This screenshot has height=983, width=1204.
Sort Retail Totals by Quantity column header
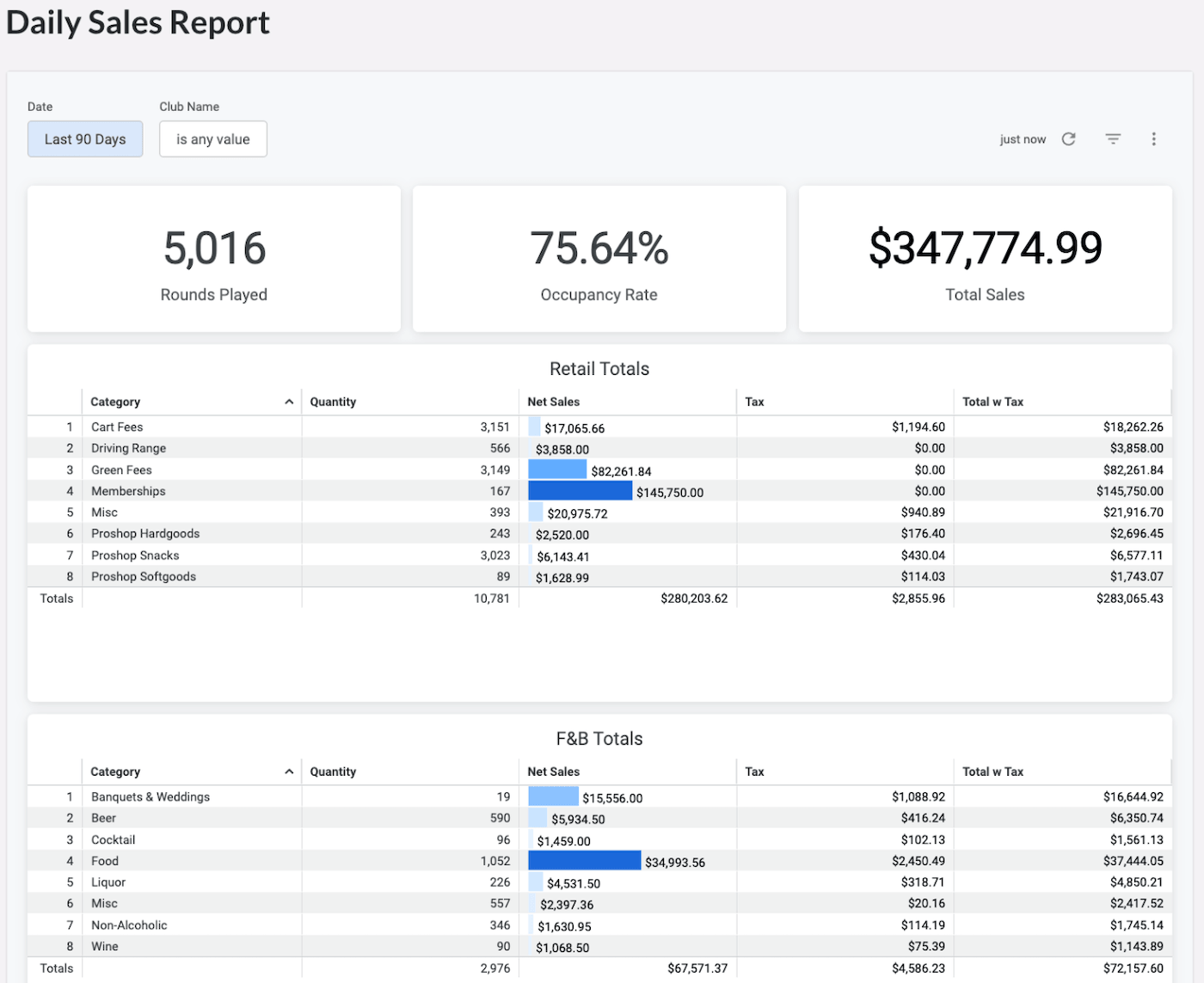pos(333,402)
